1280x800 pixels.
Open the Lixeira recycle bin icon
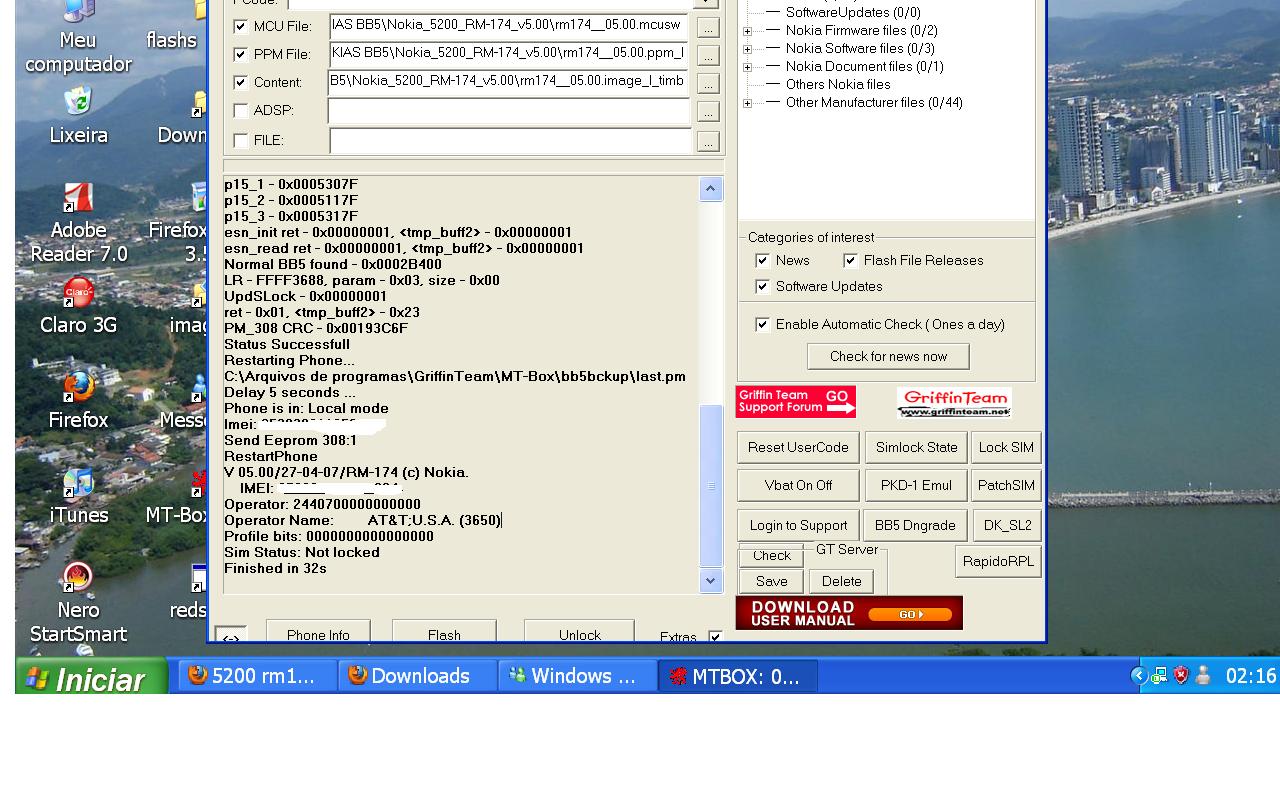[78, 116]
